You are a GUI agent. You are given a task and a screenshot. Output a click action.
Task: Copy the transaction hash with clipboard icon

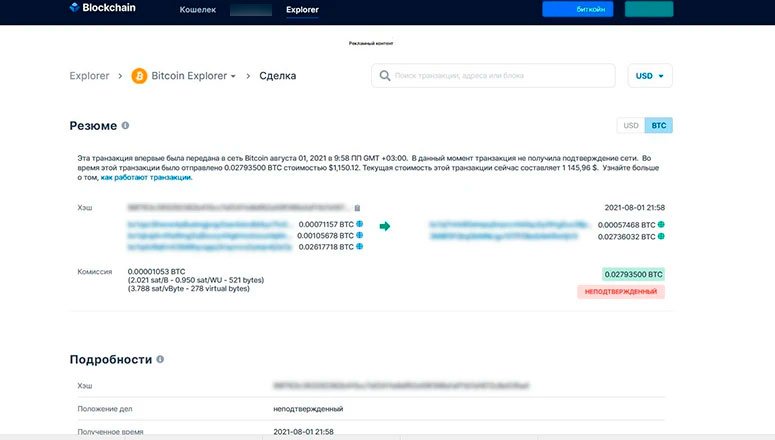(357, 208)
